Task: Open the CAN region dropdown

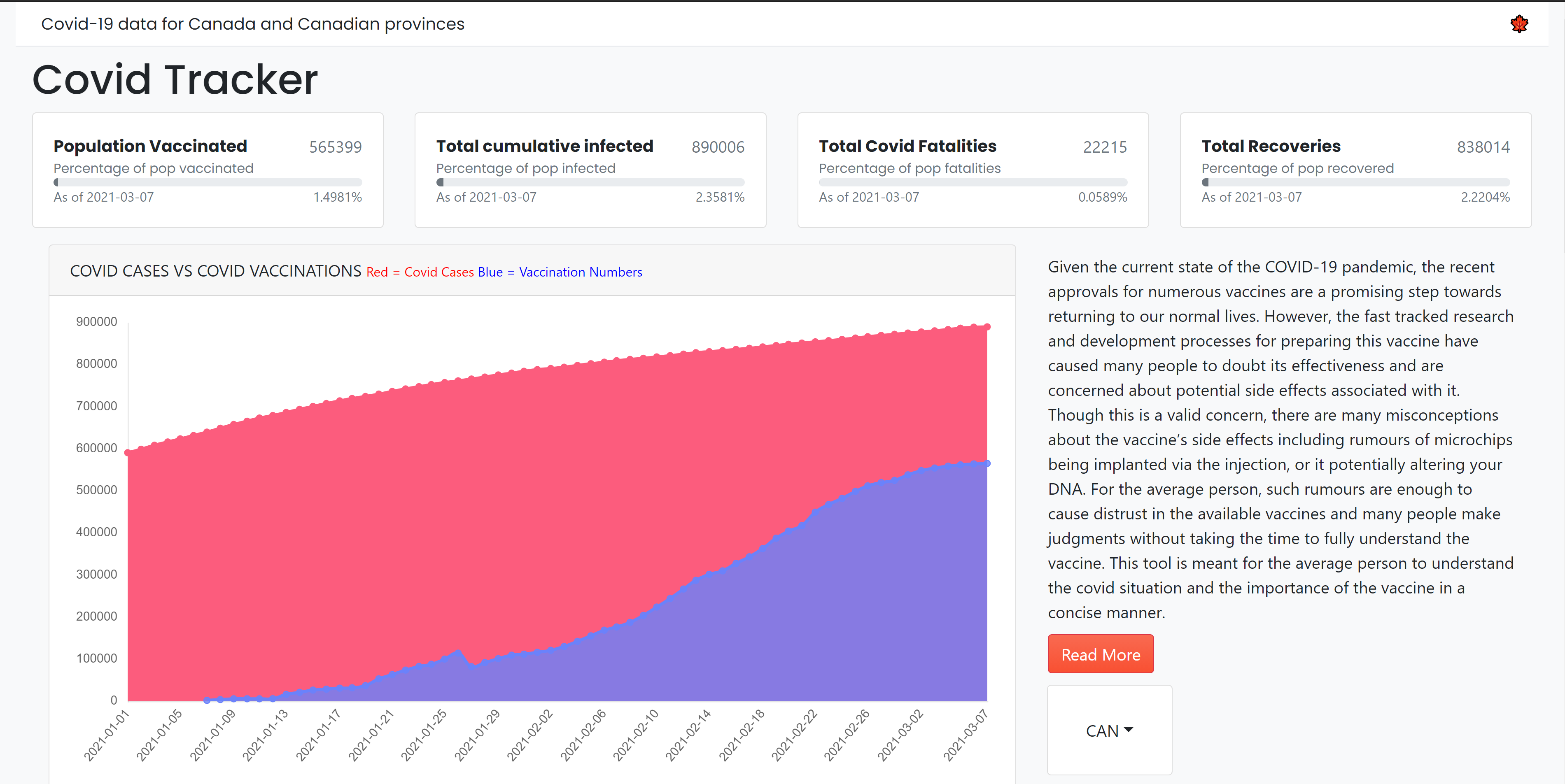Action: point(1109,730)
